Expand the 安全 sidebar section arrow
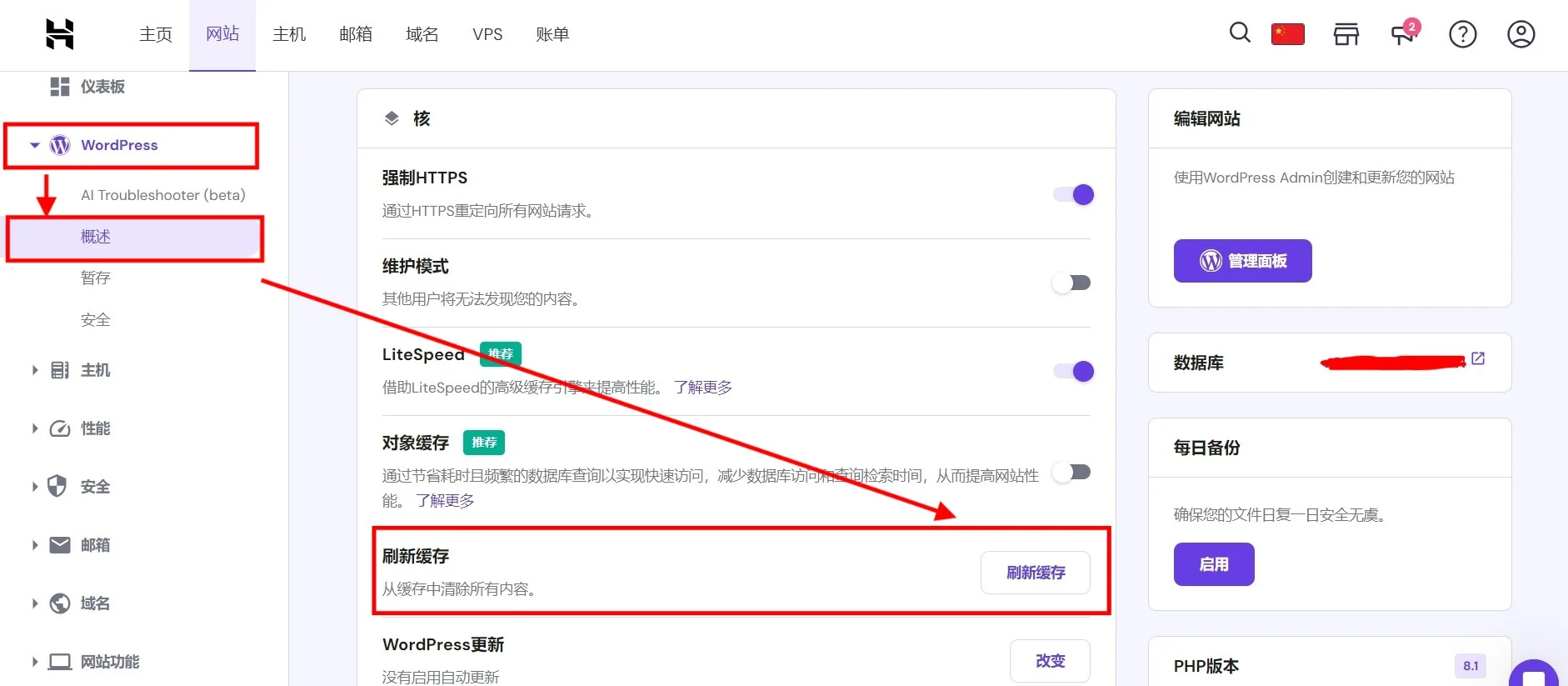1568x686 pixels. tap(34, 487)
